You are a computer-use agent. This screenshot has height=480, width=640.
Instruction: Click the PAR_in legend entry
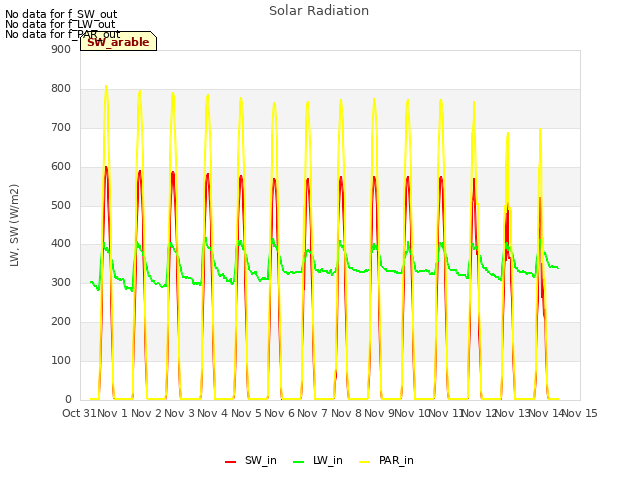point(387,461)
